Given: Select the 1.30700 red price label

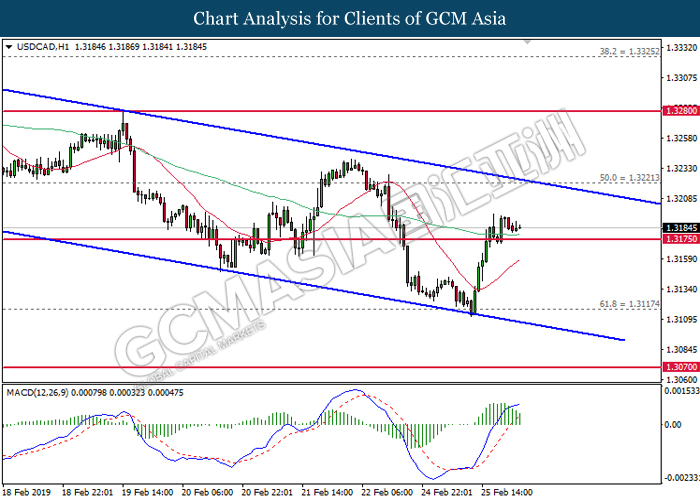Looking at the screenshot, I should click(681, 367).
